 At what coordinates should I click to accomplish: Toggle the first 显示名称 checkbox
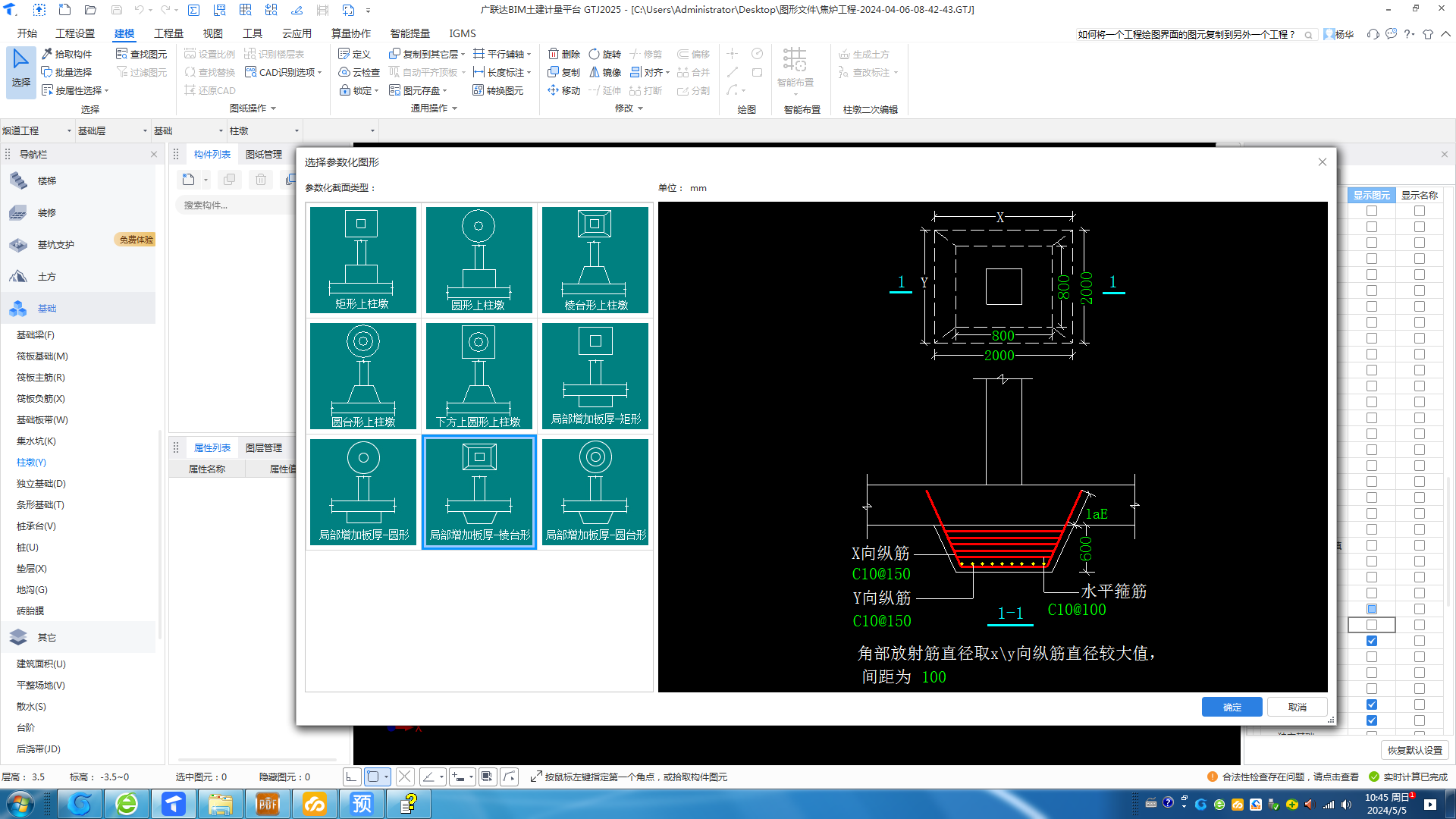tap(1420, 211)
